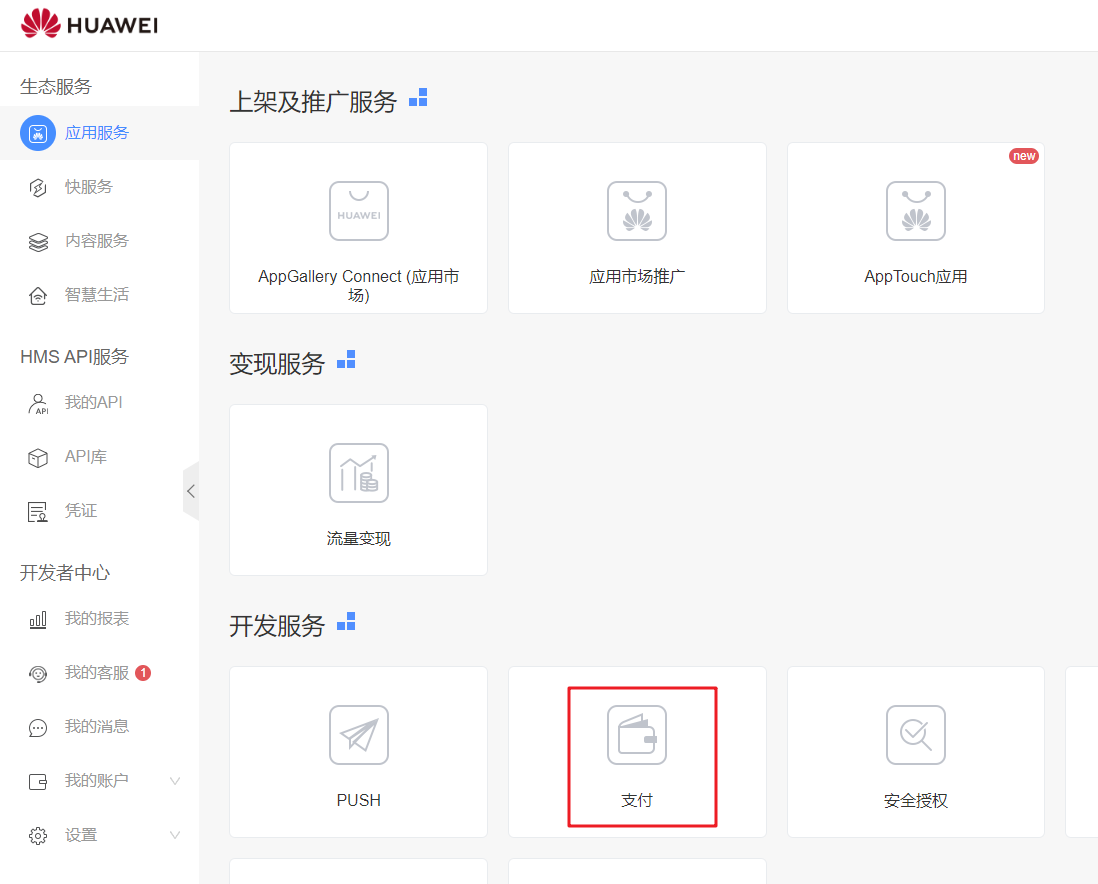The height and width of the screenshot is (884, 1098).
Task: Click the red notification badge on 我的客服
Action: (x=143, y=673)
